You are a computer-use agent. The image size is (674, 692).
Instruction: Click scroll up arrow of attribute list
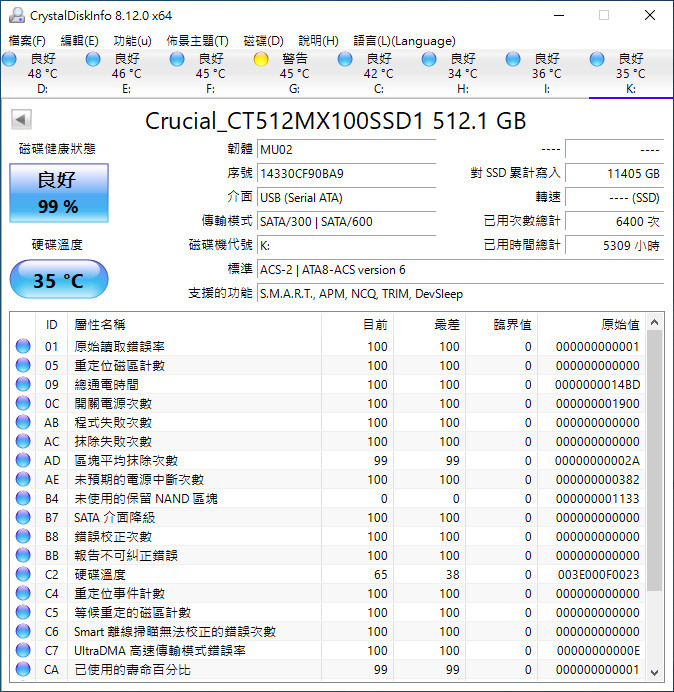[x=655, y=323]
